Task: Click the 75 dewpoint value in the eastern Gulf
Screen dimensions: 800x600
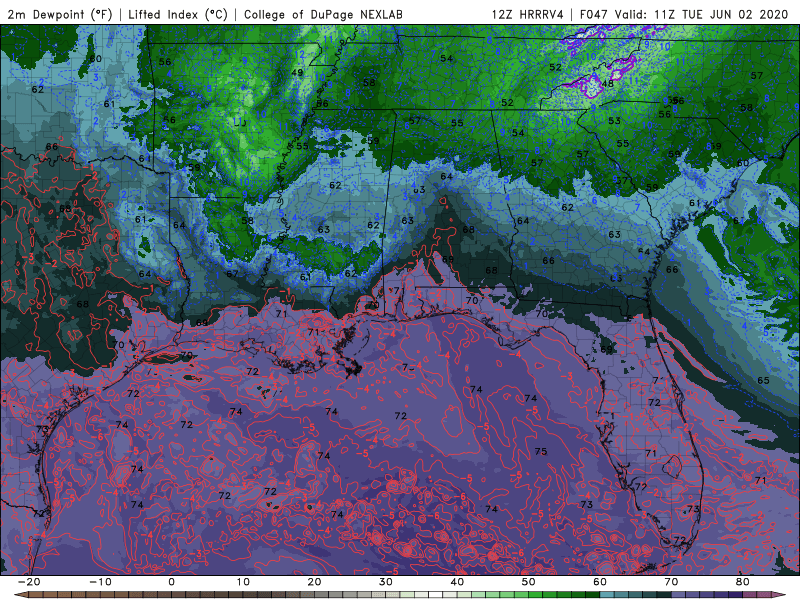Action: (541, 452)
